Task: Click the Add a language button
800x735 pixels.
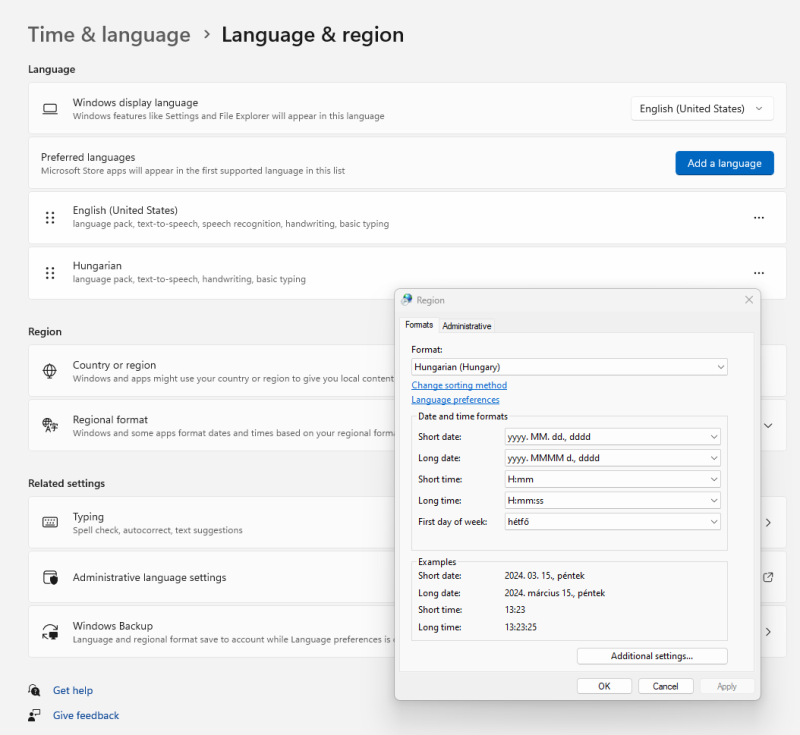Action: (724, 163)
